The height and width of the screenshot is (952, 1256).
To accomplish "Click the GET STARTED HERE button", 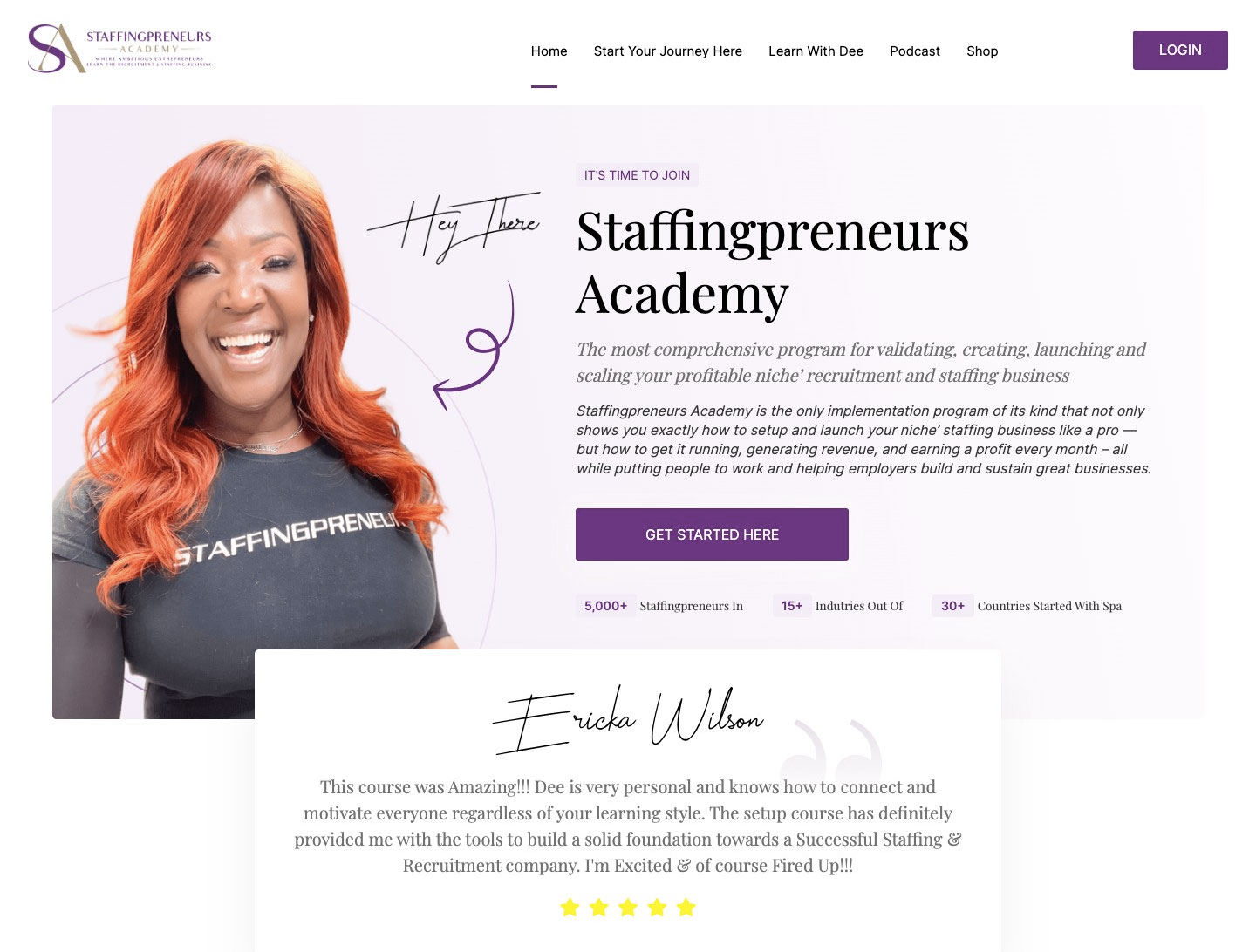I will click(712, 534).
